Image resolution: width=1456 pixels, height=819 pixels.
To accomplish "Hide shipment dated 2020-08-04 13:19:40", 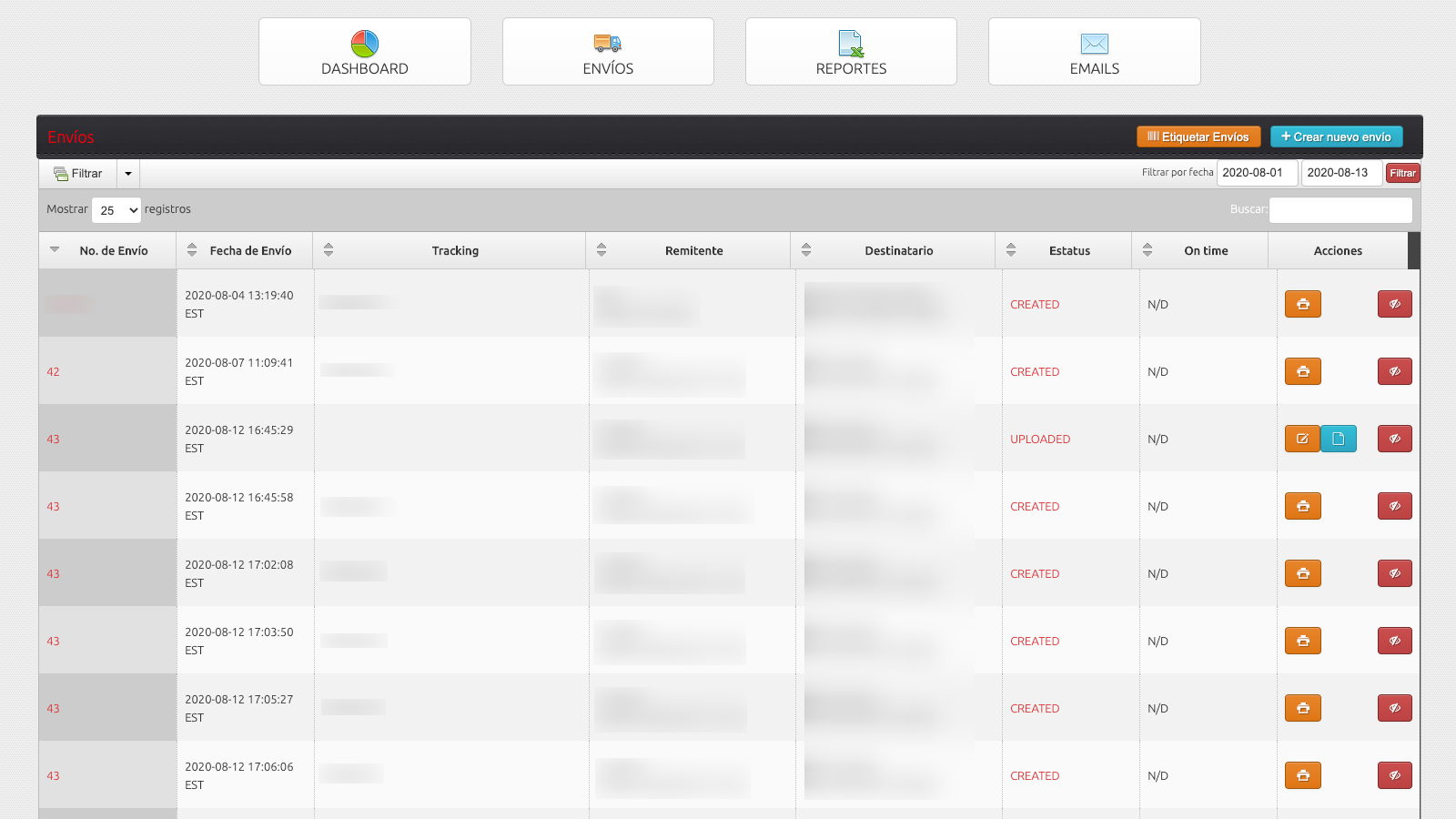I will [x=1395, y=304].
